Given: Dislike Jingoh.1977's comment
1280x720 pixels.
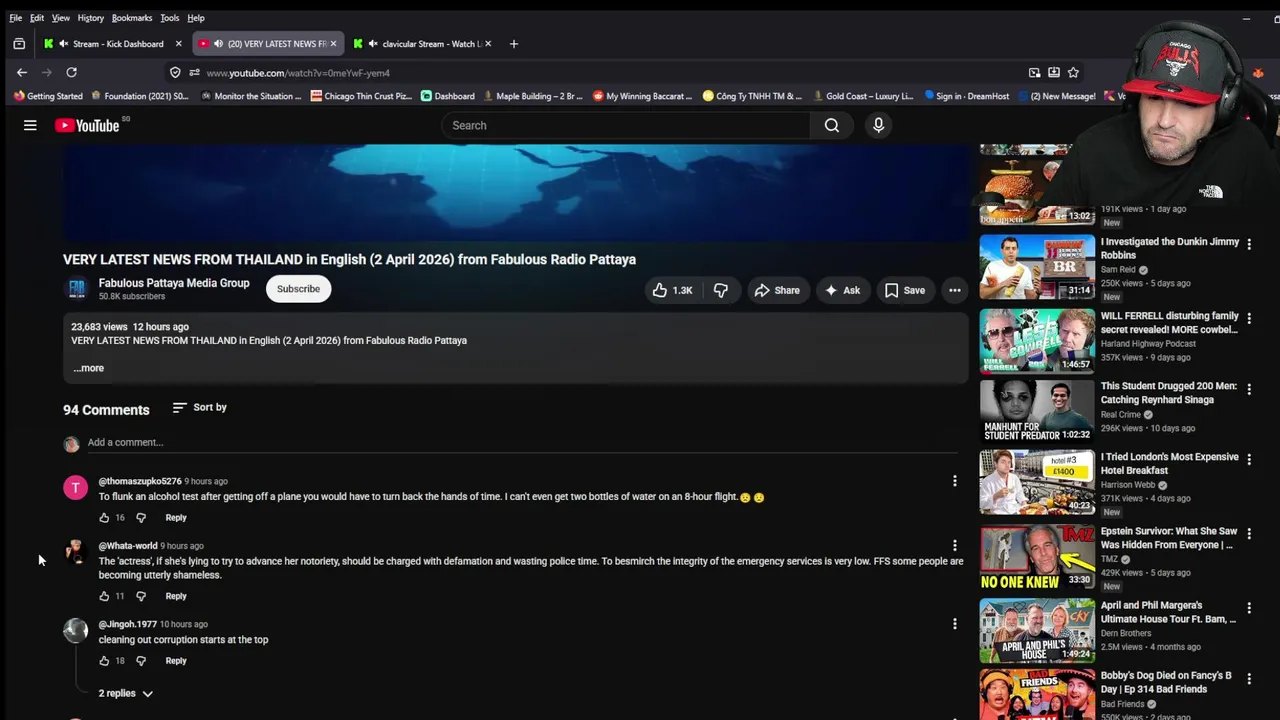Looking at the screenshot, I should 141,661.
